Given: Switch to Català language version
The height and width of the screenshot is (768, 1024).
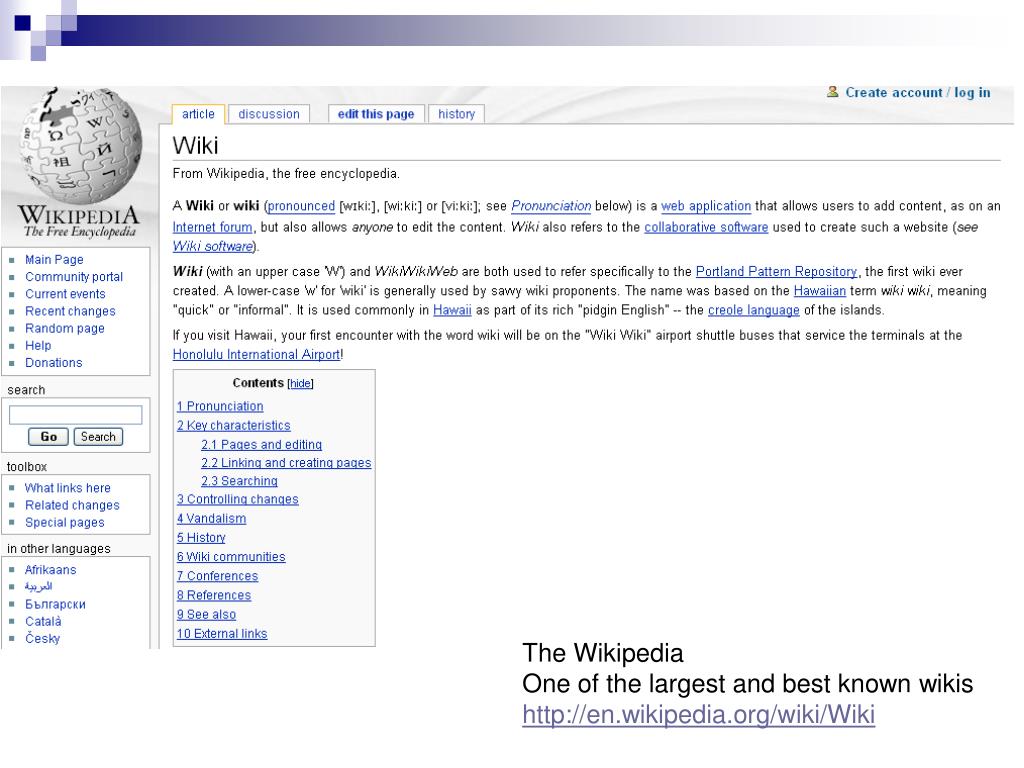Looking at the screenshot, I should click(x=43, y=622).
